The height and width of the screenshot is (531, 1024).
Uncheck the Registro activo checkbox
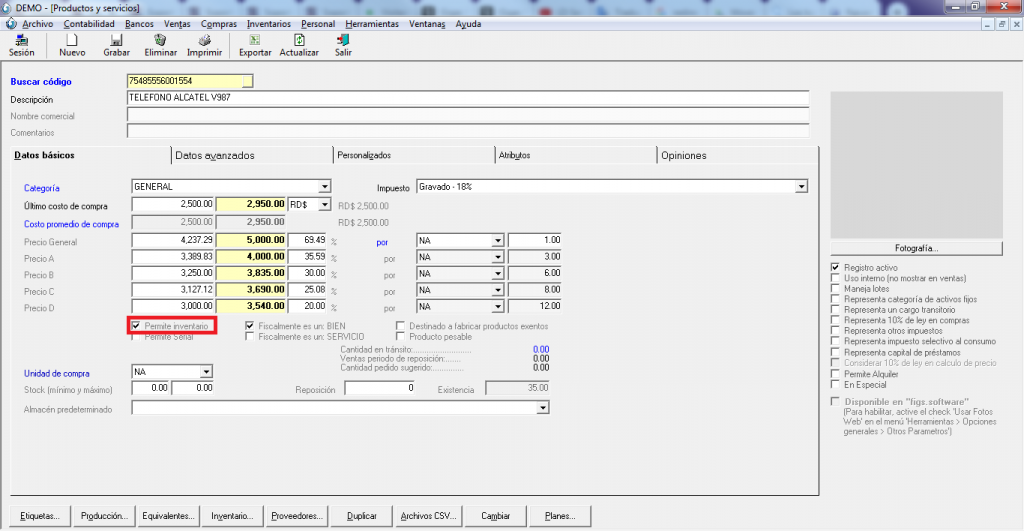point(836,268)
